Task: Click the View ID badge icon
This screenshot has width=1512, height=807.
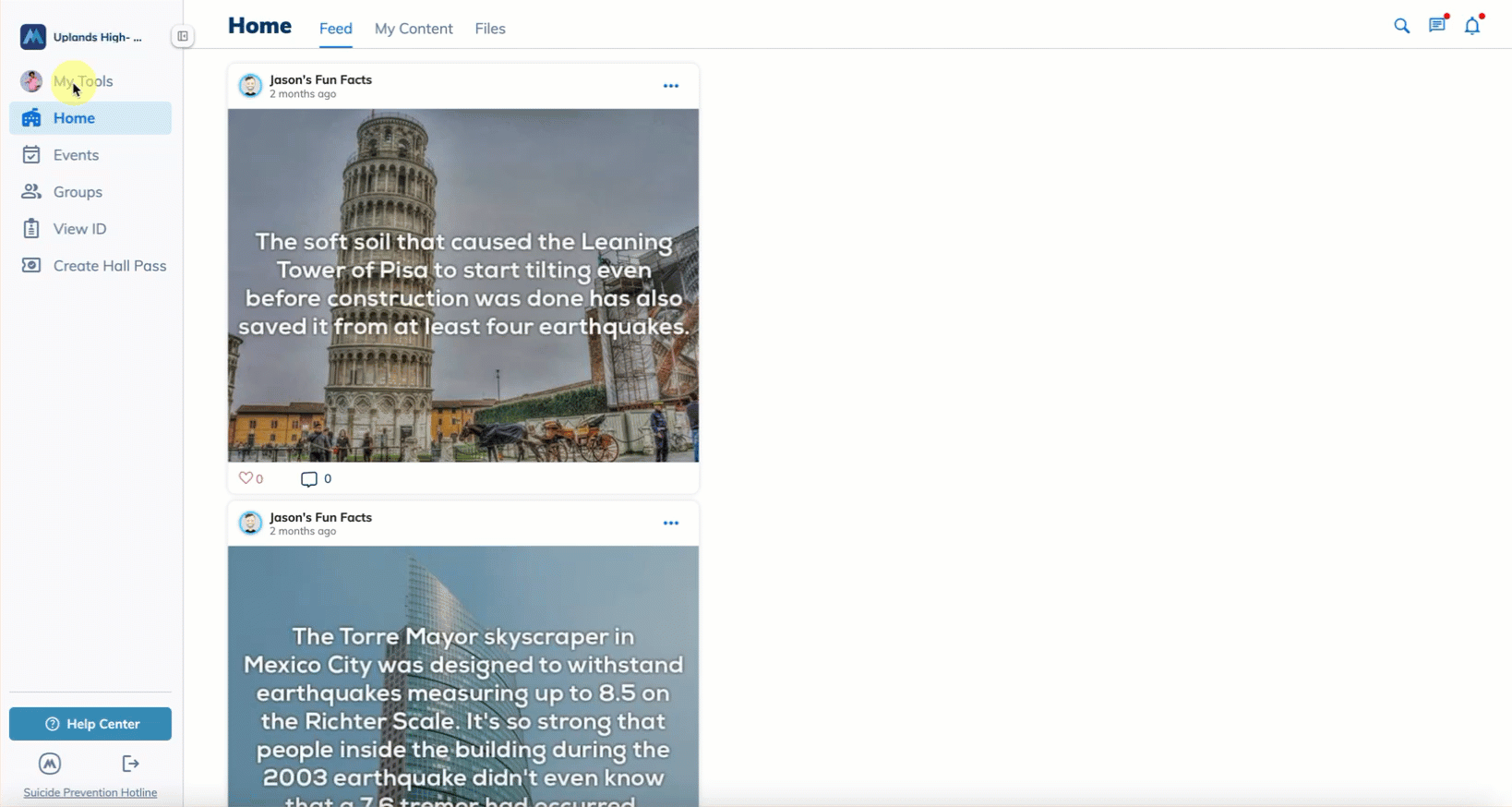Action: tap(31, 229)
